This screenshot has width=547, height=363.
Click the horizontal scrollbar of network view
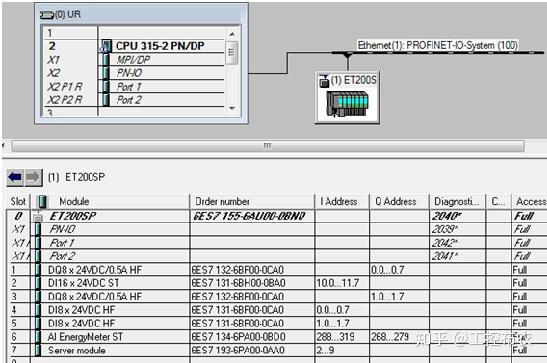click(268, 146)
